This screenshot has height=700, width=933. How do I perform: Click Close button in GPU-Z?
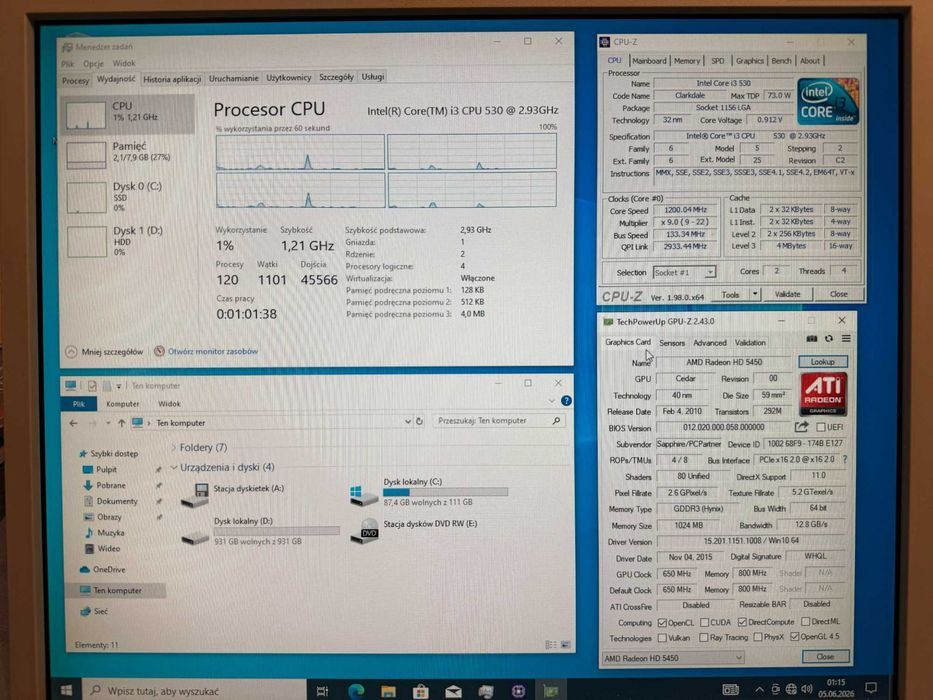pyautogui.click(x=825, y=656)
